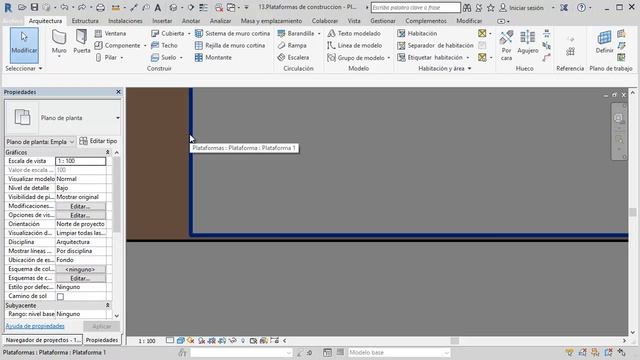This screenshot has height=360, width=640.
Task: Switch to the Insertar ribbon tab
Action: [162, 21]
